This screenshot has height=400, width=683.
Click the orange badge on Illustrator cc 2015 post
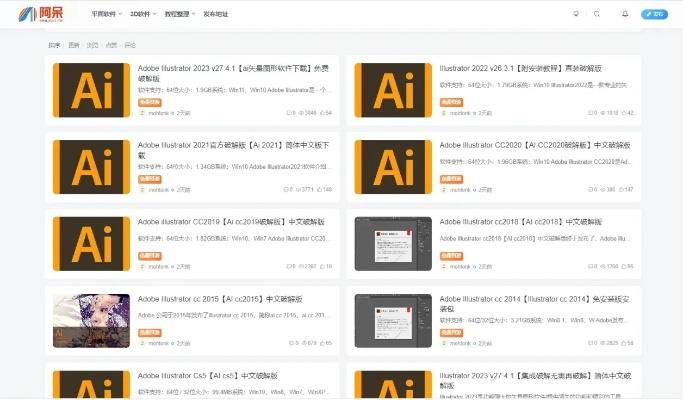click(150, 333)
